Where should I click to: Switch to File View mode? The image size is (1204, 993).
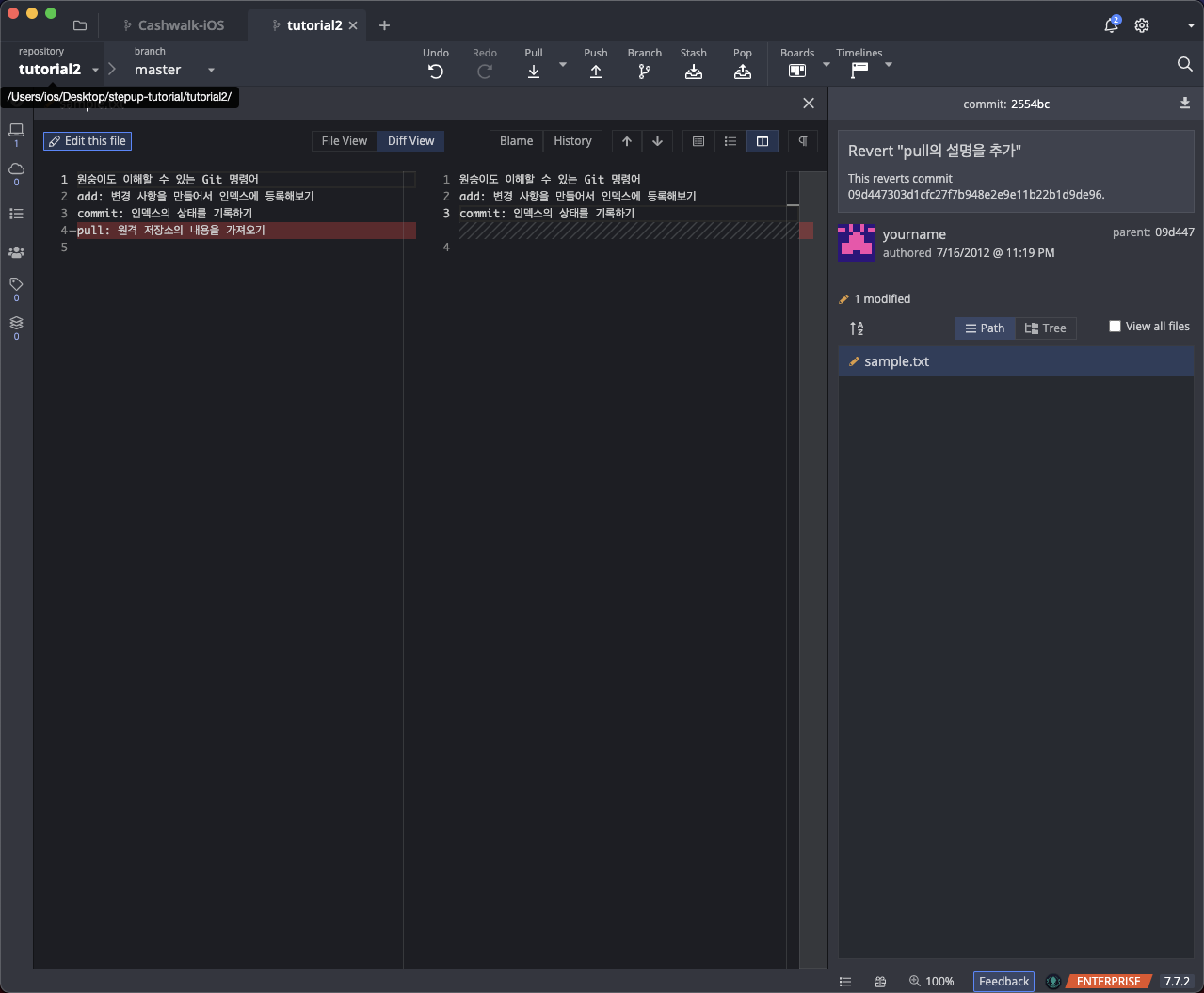(x=344, y=141)
